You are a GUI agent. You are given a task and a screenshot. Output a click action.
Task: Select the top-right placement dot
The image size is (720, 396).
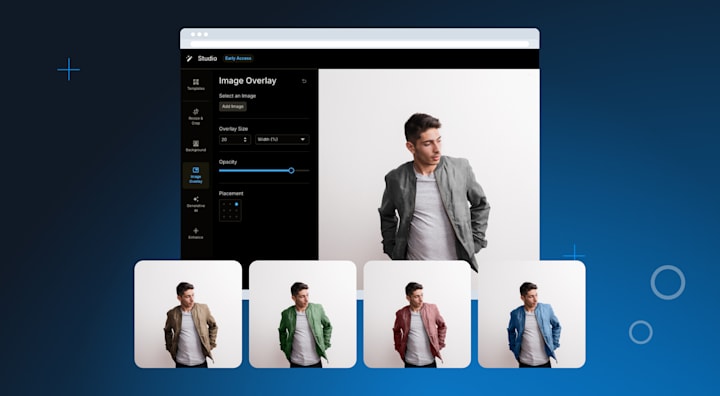coord(236,204)
